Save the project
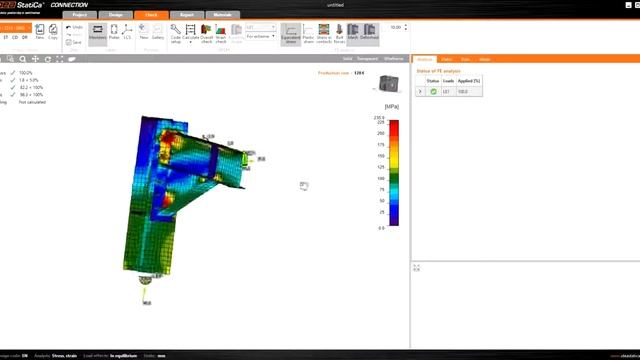This screenshot has width=640, height=360. tap(74, 42)
